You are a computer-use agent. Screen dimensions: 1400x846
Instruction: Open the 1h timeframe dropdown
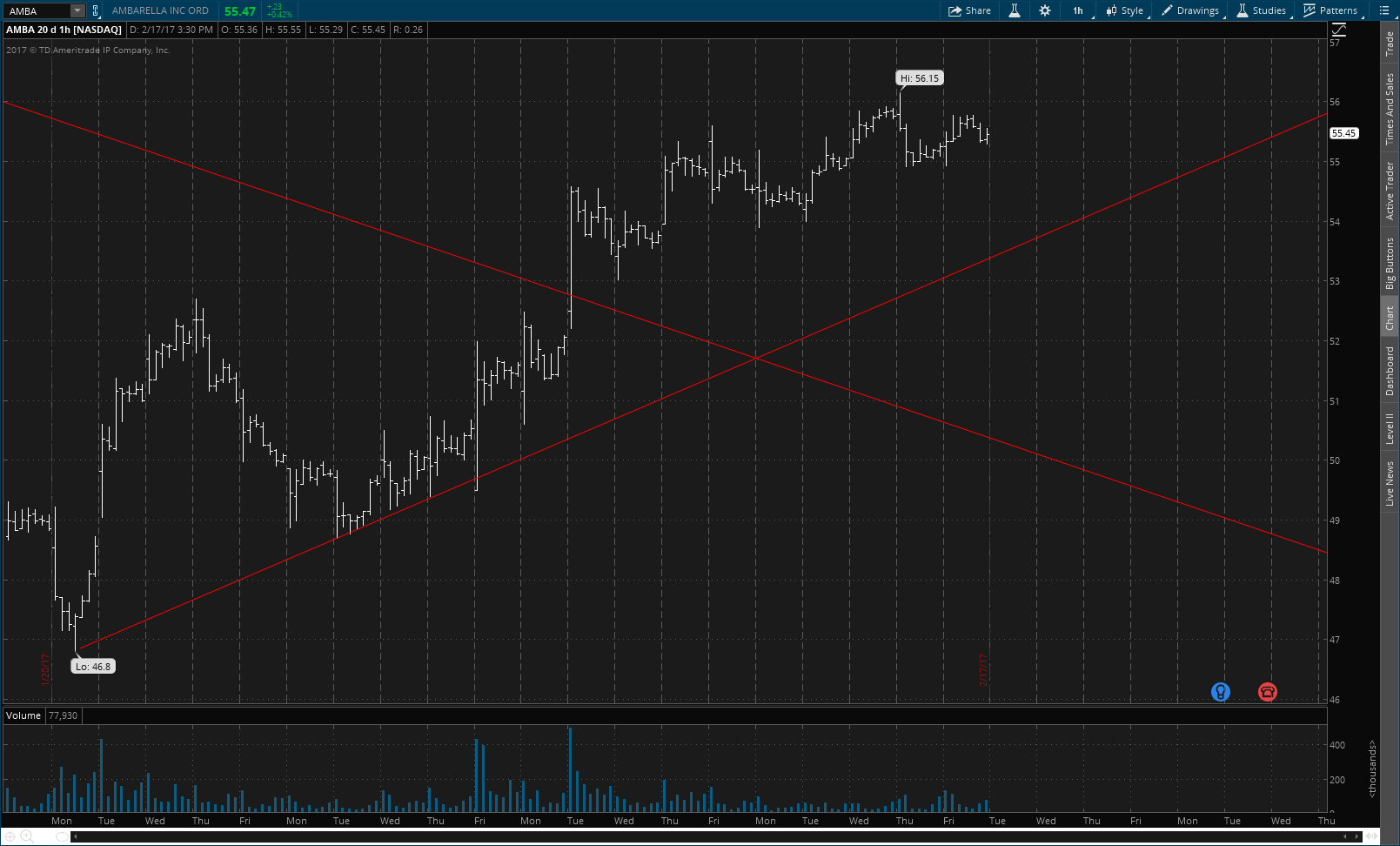click(1078, 10)
